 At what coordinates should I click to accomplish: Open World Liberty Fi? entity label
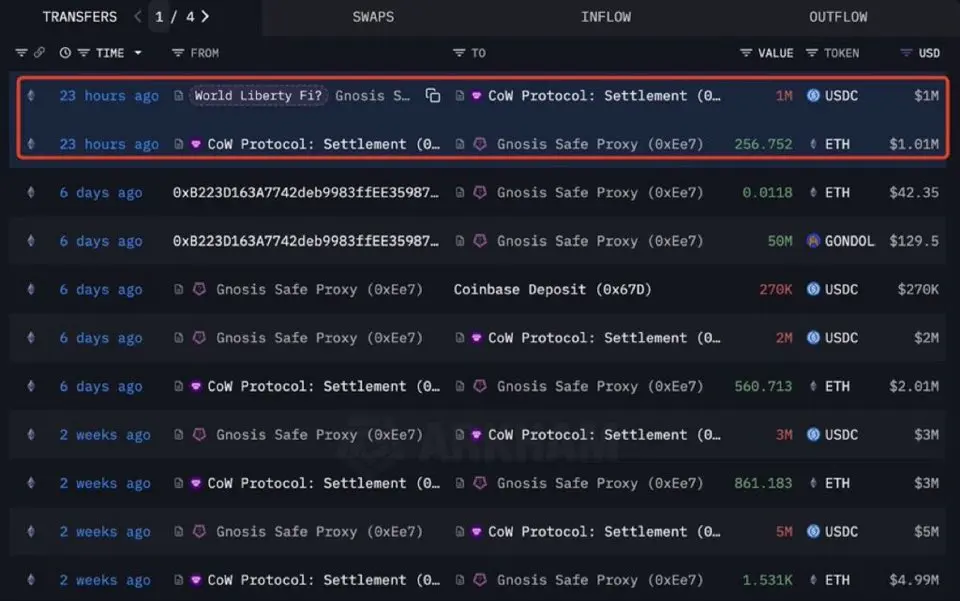[258, 95]
